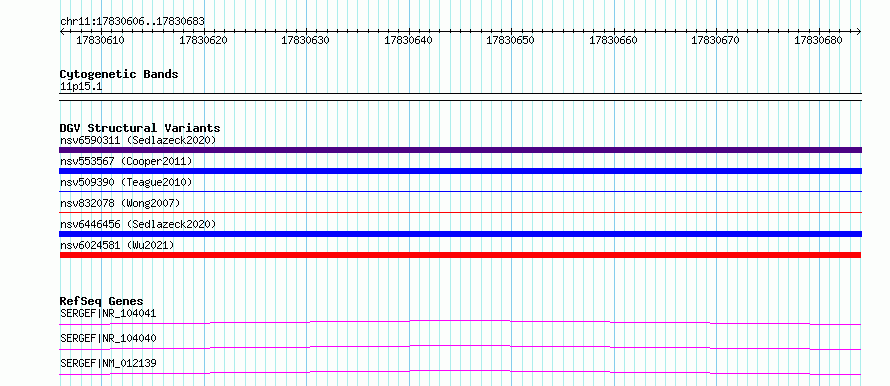Open SERGEF|NR_104041 transcript label
Image resolution: width=890 pixels, height=386 pixels.
click(x=108, y=313)
